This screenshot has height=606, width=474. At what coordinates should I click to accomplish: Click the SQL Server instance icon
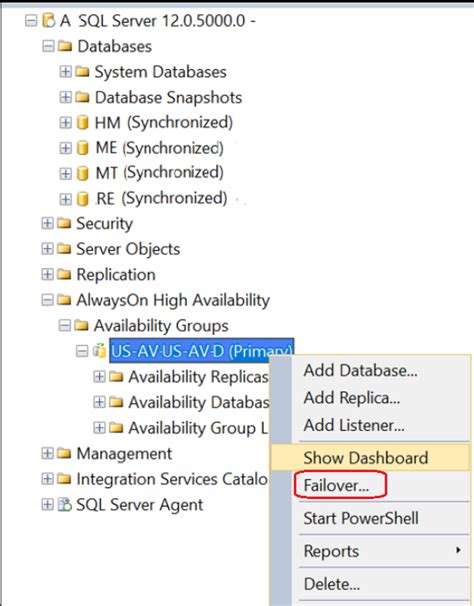tap(48, 20)
